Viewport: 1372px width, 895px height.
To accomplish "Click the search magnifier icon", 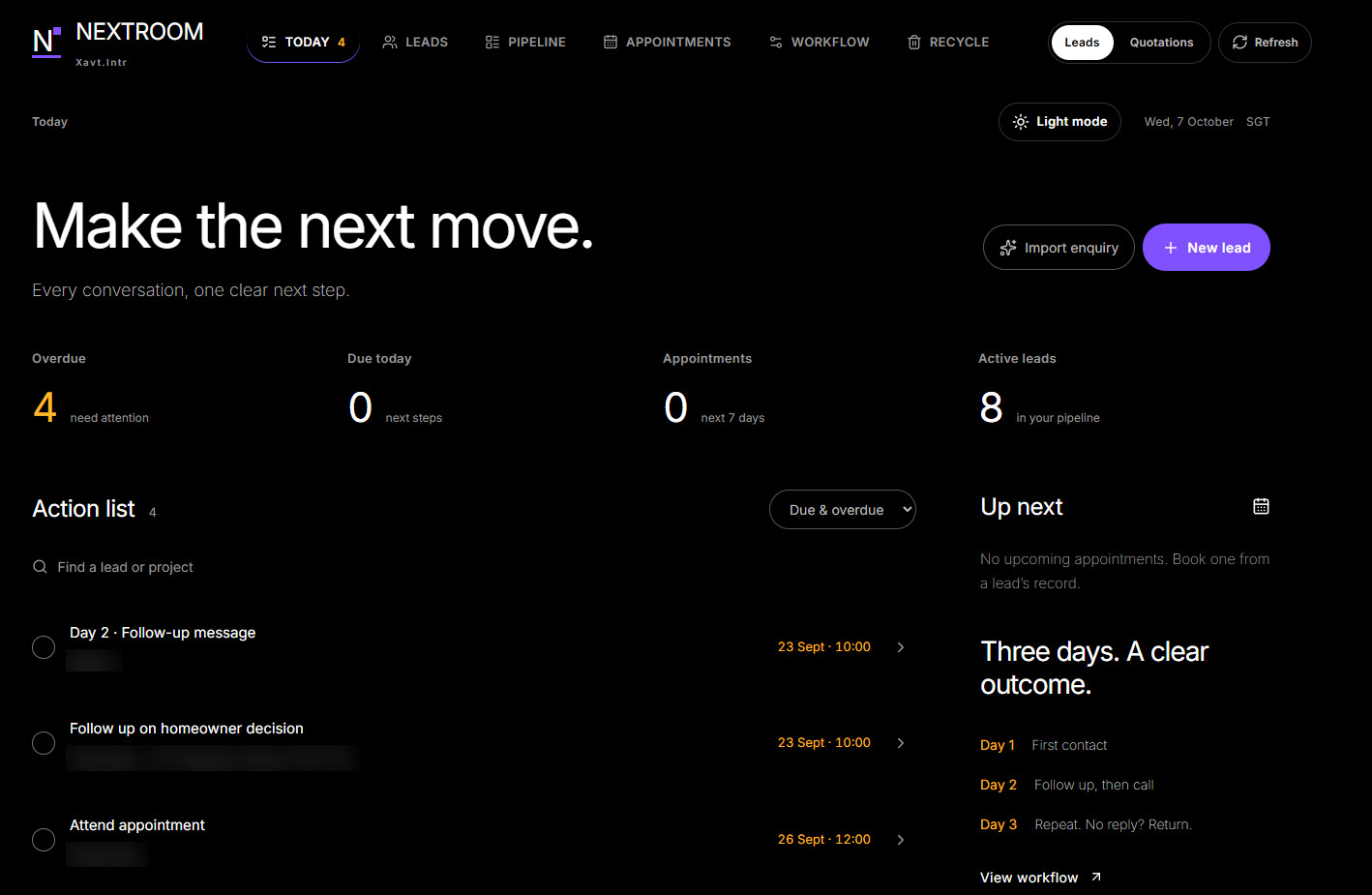I will point(40,567).
